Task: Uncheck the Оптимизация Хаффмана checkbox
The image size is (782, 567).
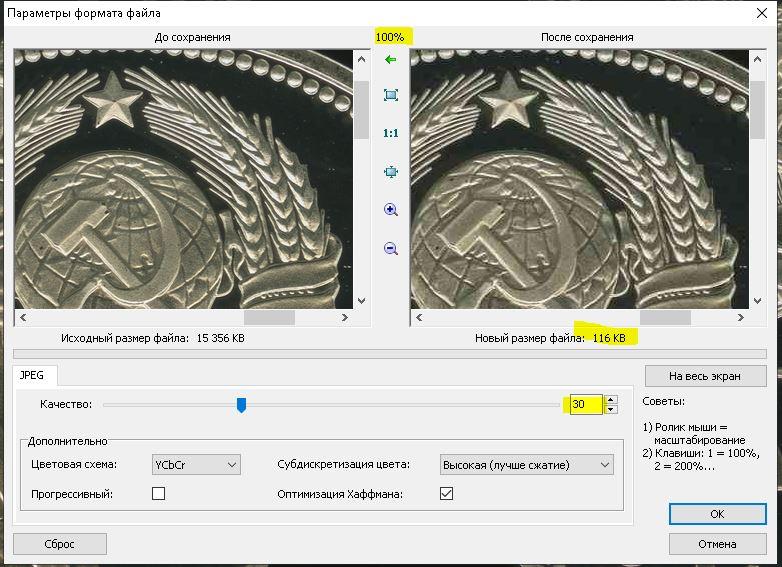Action: [446, 494]
